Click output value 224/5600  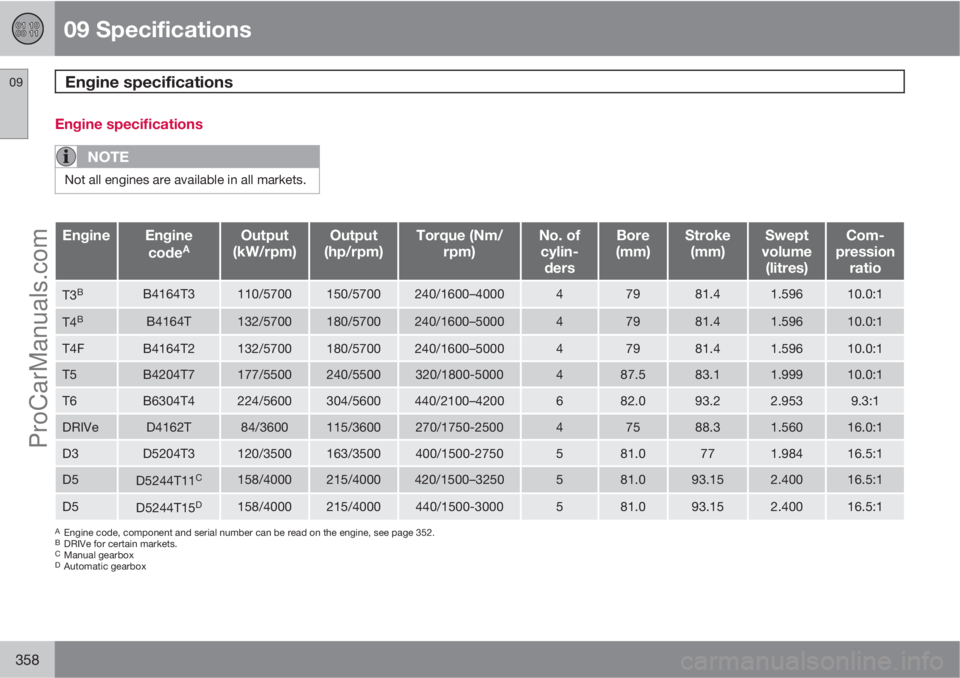[x=264, y=401]
